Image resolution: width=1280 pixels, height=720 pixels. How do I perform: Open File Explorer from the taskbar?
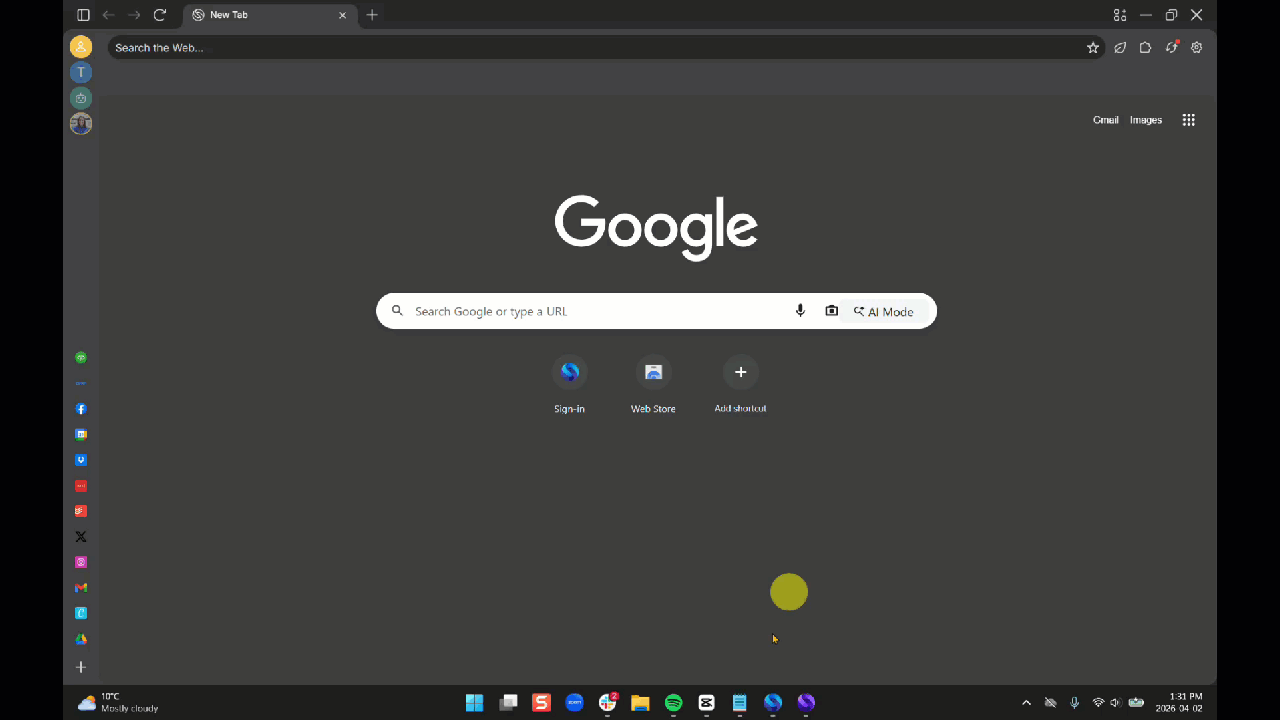[640, 703]
